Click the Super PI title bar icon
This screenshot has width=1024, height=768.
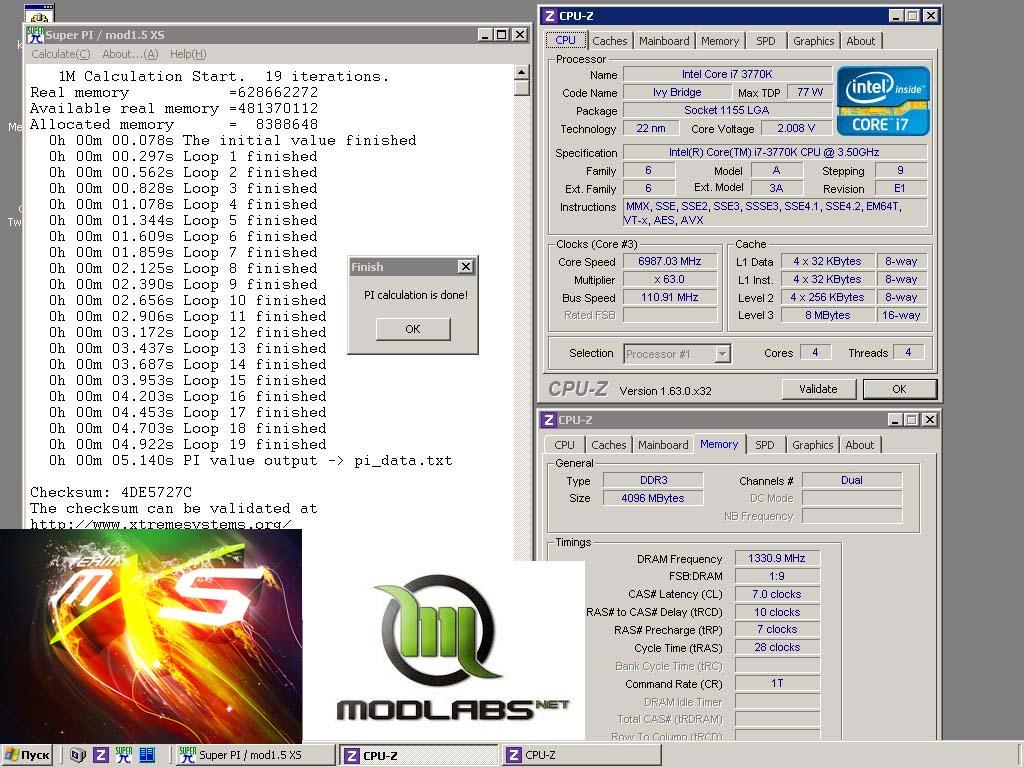(35, 35)
